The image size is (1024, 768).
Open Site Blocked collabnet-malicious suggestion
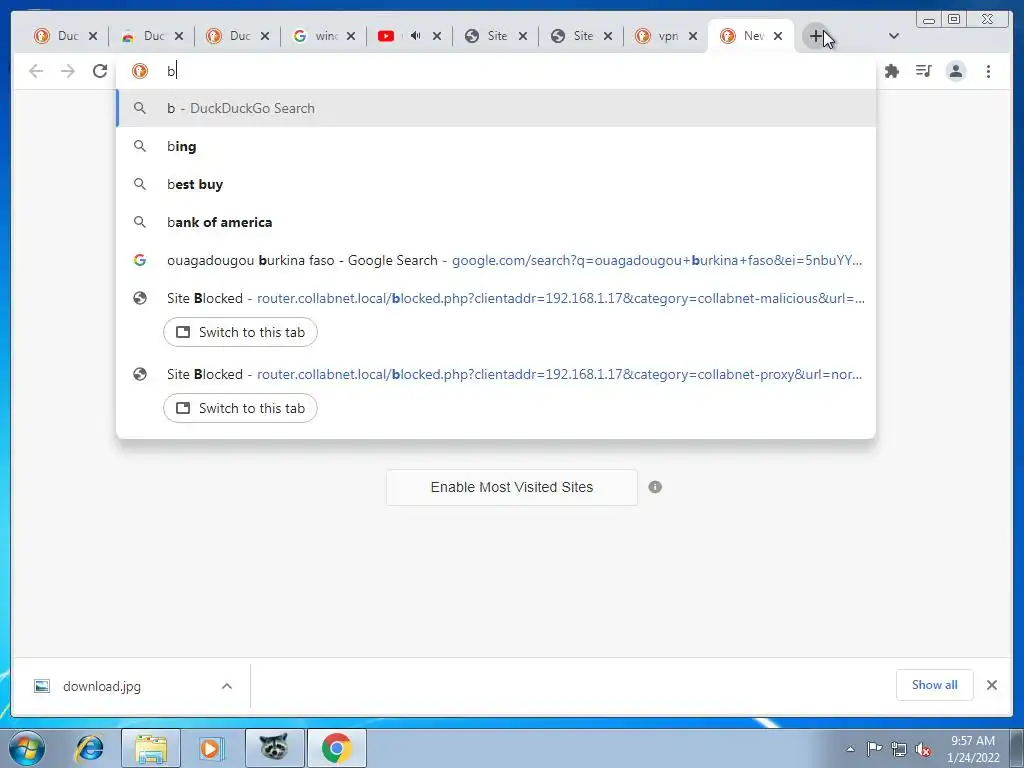pos(496,298)
